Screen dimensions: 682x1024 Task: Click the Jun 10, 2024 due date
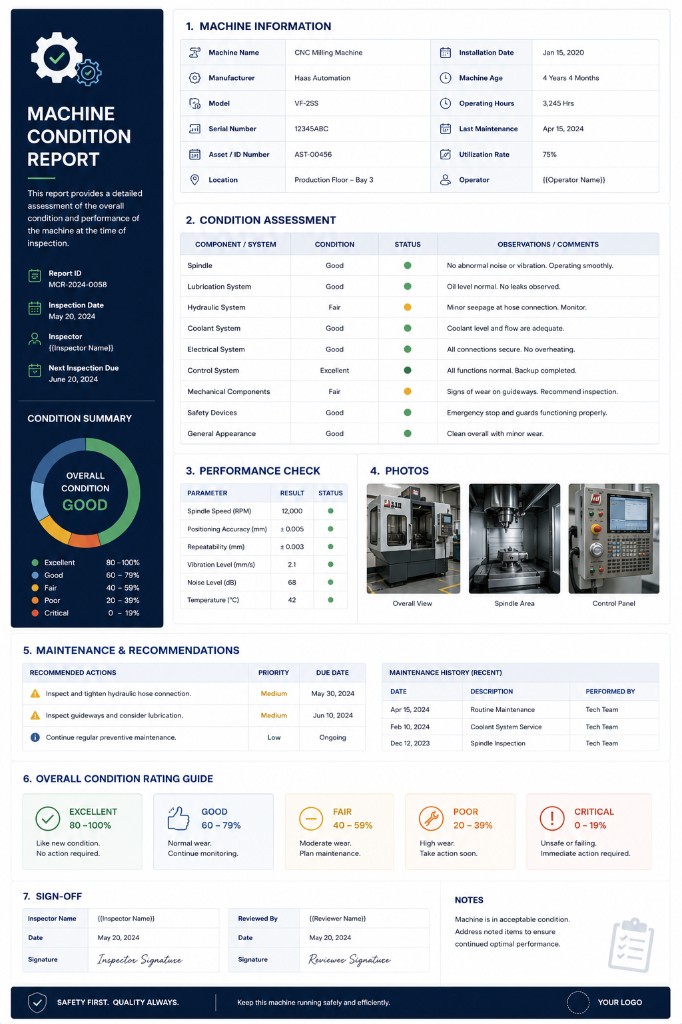pyautogui.click(x=333, y=715)
